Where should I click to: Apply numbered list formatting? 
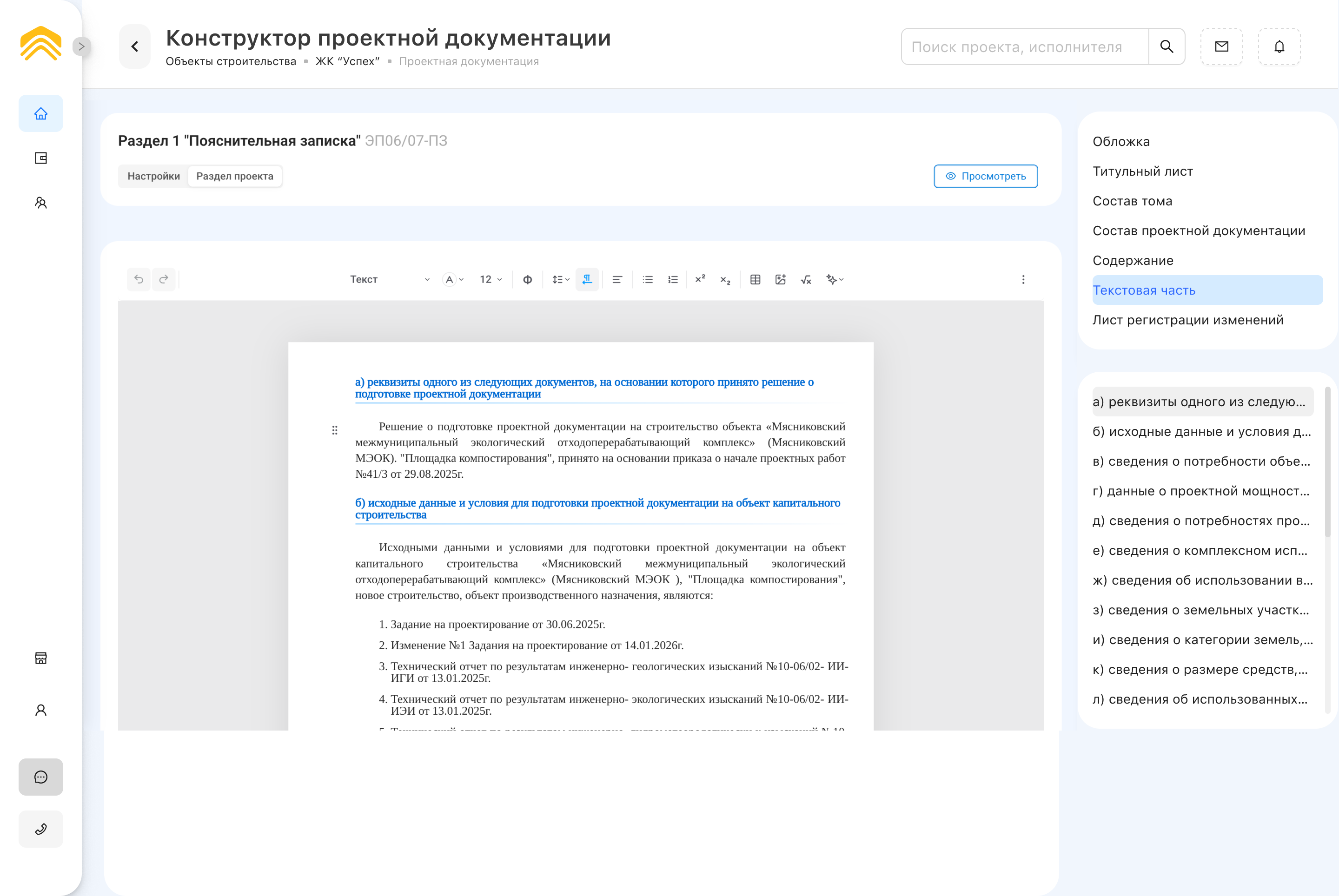coord(672,279)
